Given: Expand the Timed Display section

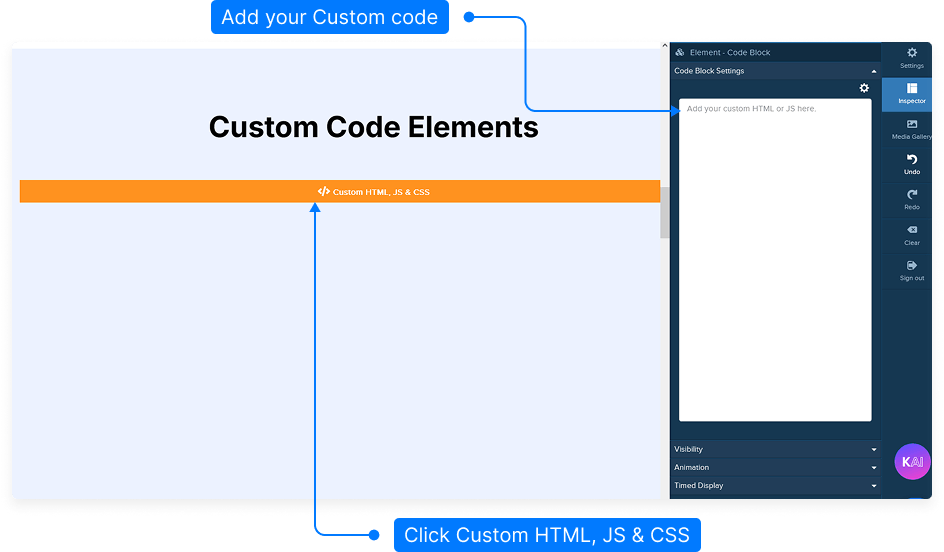Looking at the screenshot, I should (x=775, y=485).
